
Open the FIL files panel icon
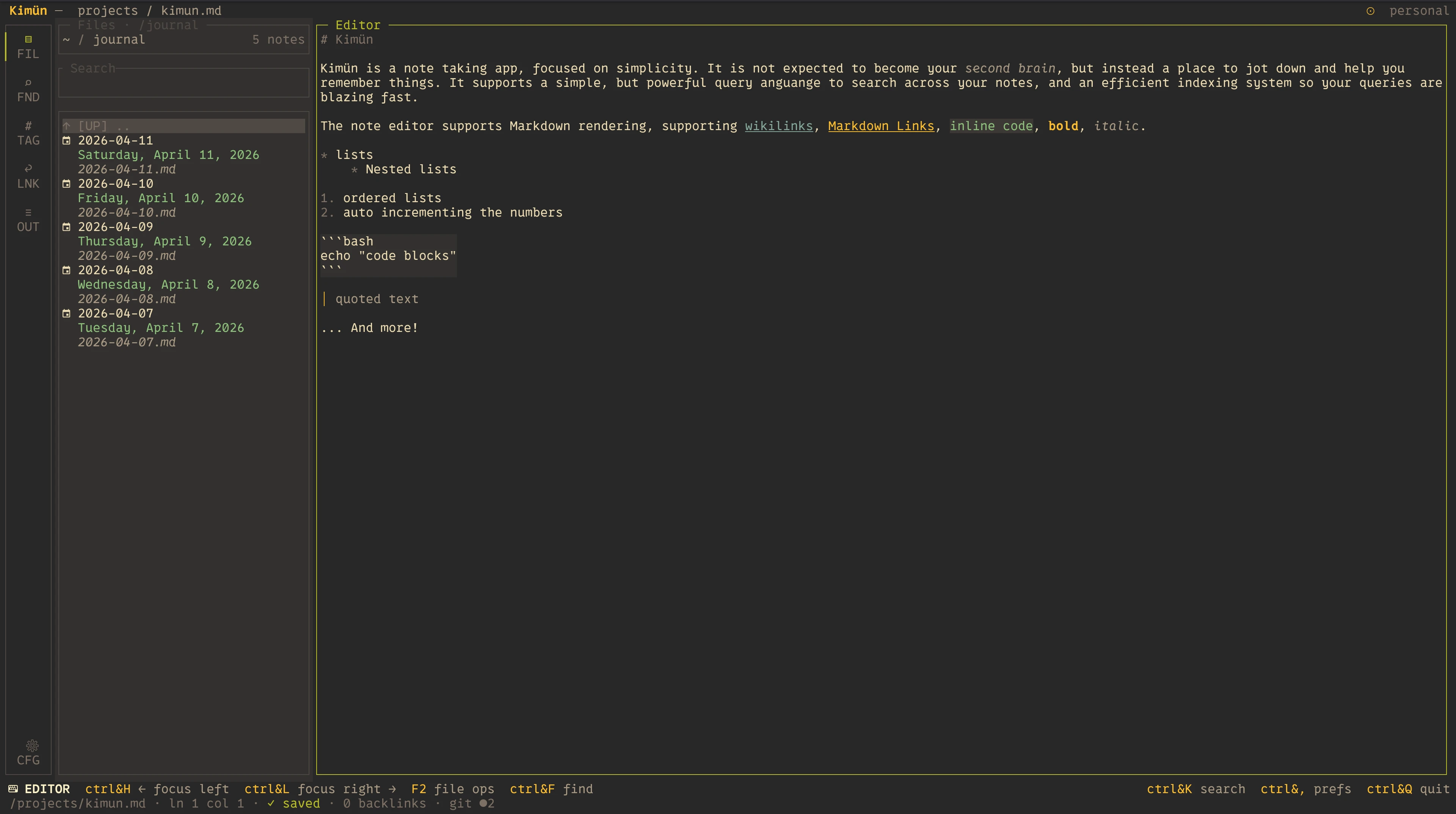[x=28, y=39]
